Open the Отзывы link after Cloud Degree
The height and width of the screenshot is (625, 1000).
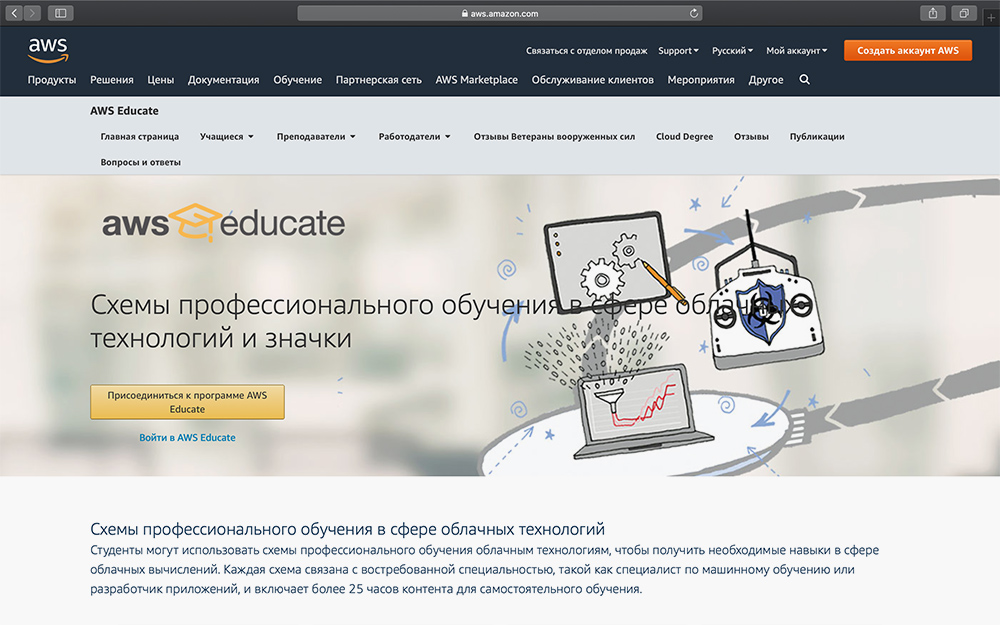(751, 136)
